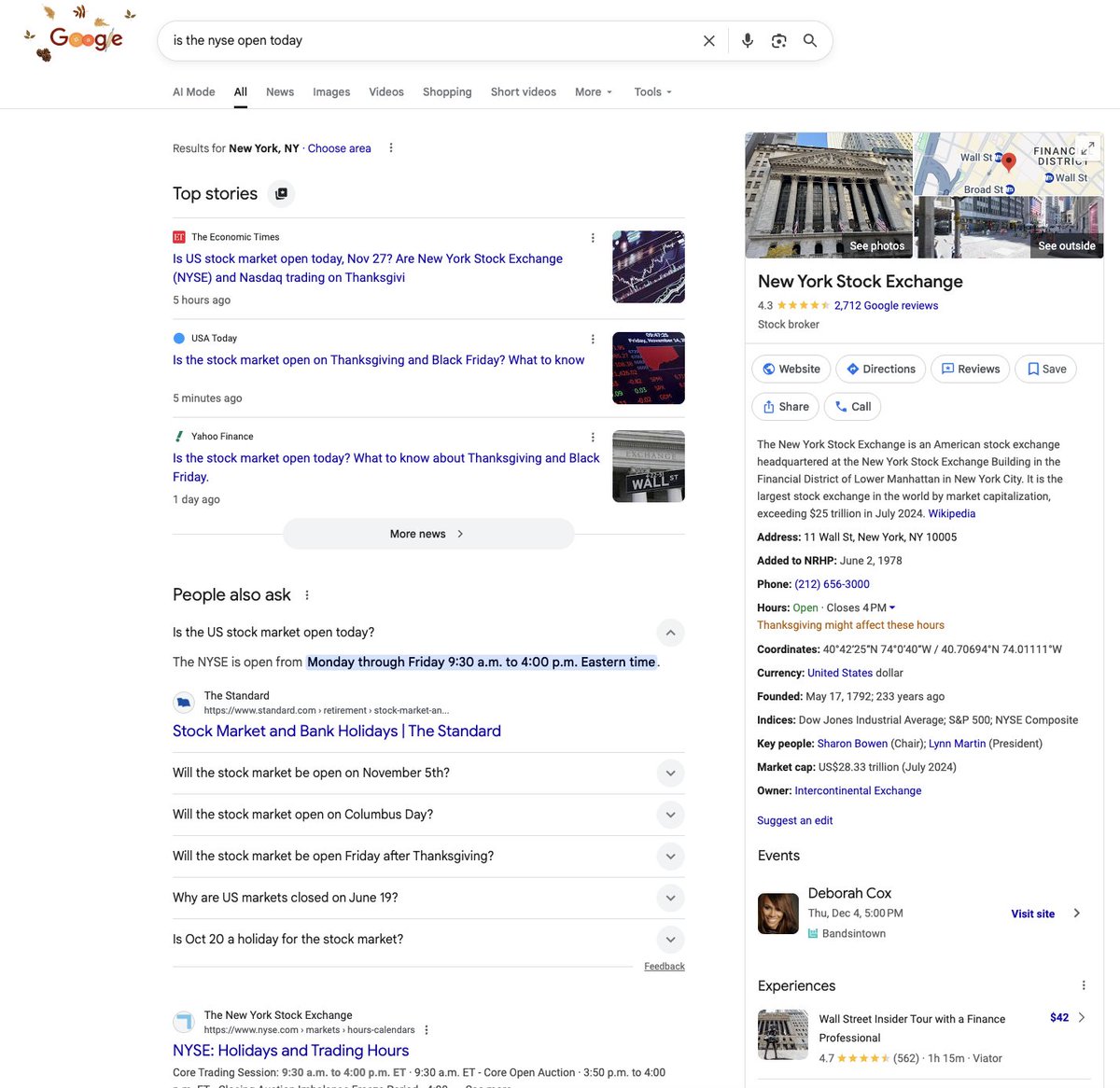
Task: Expand the hours dropdown next to Closes 4 PM
Action: click(892, 607)
